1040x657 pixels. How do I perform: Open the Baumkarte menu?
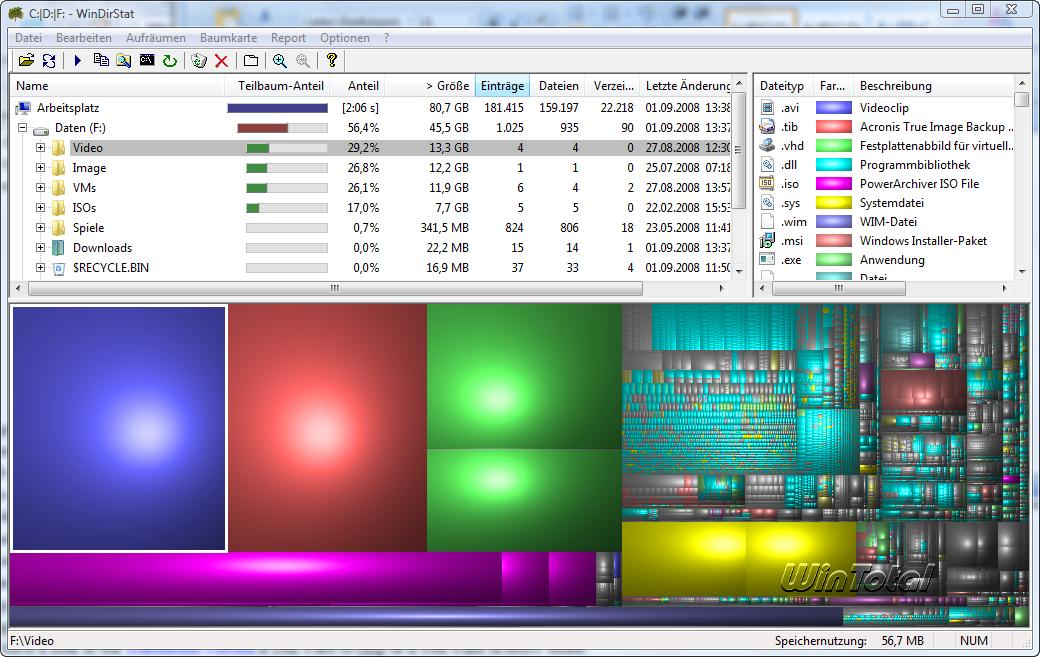(x=228, y=38)
